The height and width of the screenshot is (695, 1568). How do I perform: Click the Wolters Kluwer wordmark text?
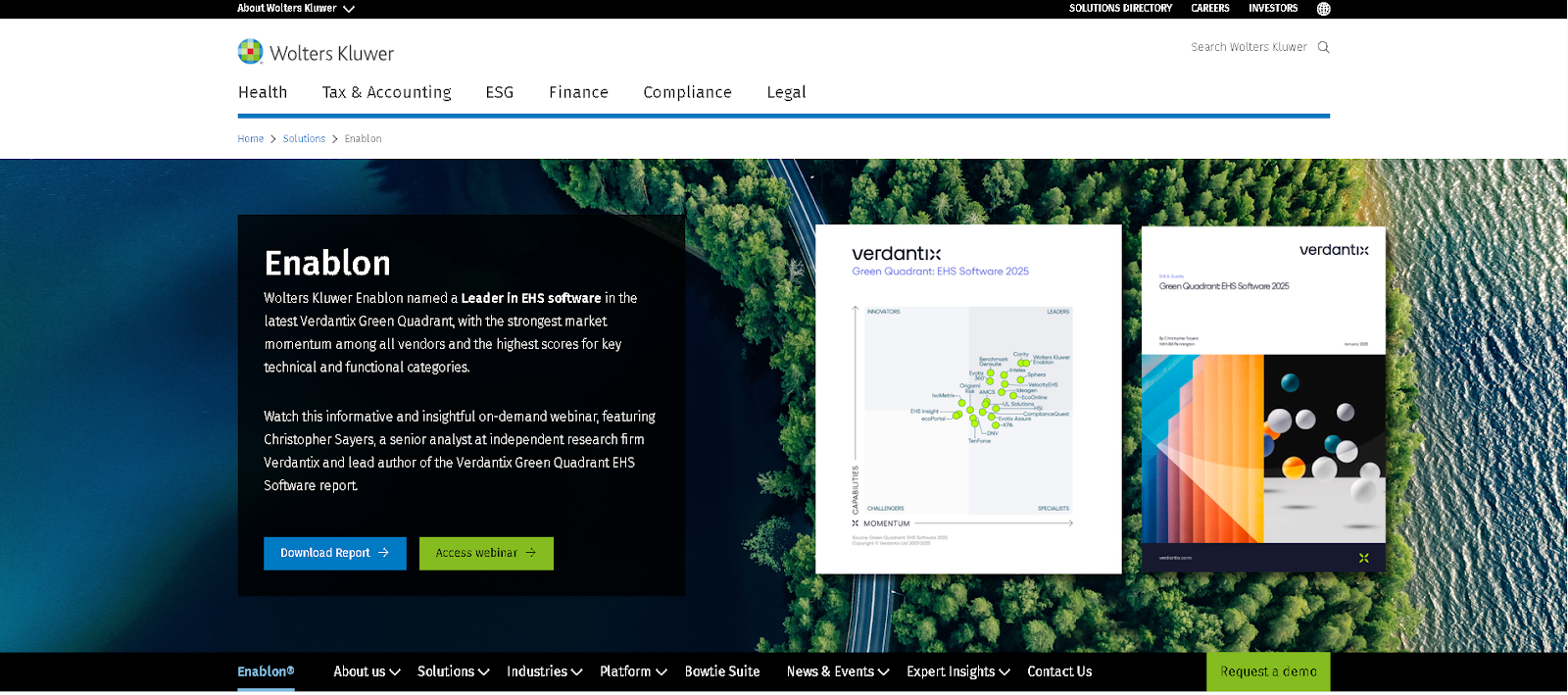pos(331,54)
